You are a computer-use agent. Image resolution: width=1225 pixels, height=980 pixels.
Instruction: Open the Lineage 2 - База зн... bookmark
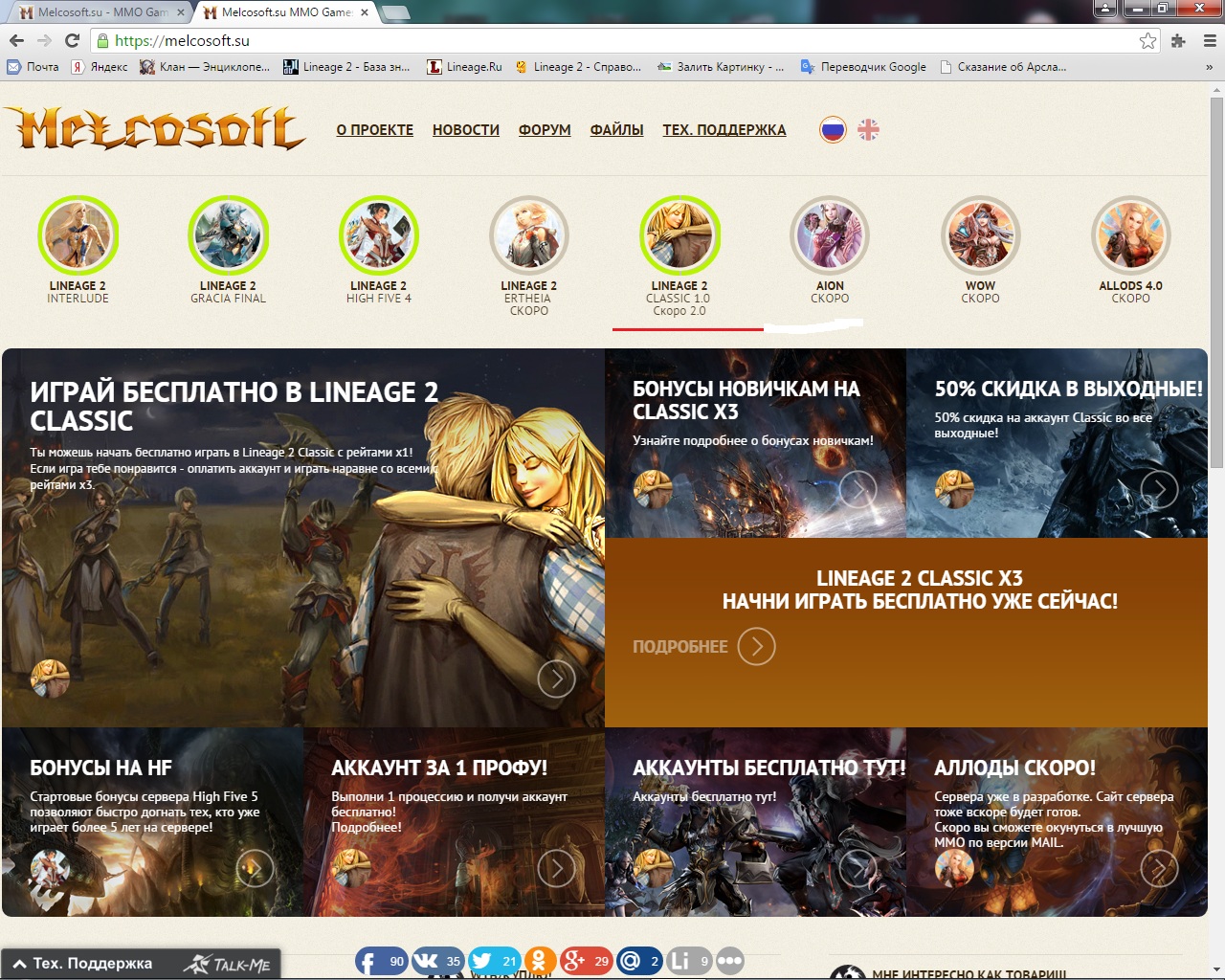tap(346, 67)
